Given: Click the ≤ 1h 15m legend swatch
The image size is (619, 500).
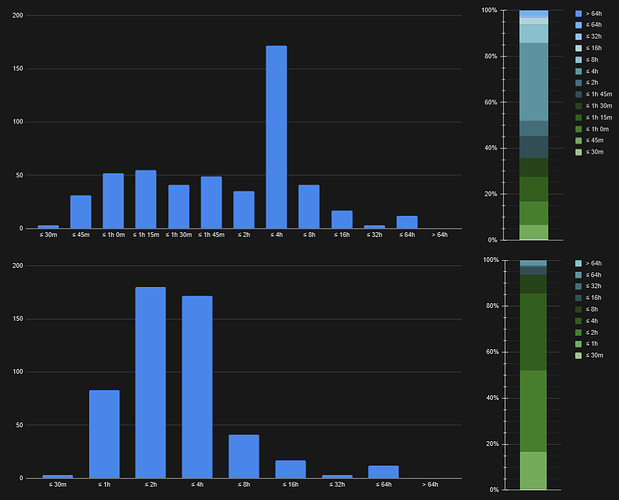Looking at the screenshot, I should (579, 118).
